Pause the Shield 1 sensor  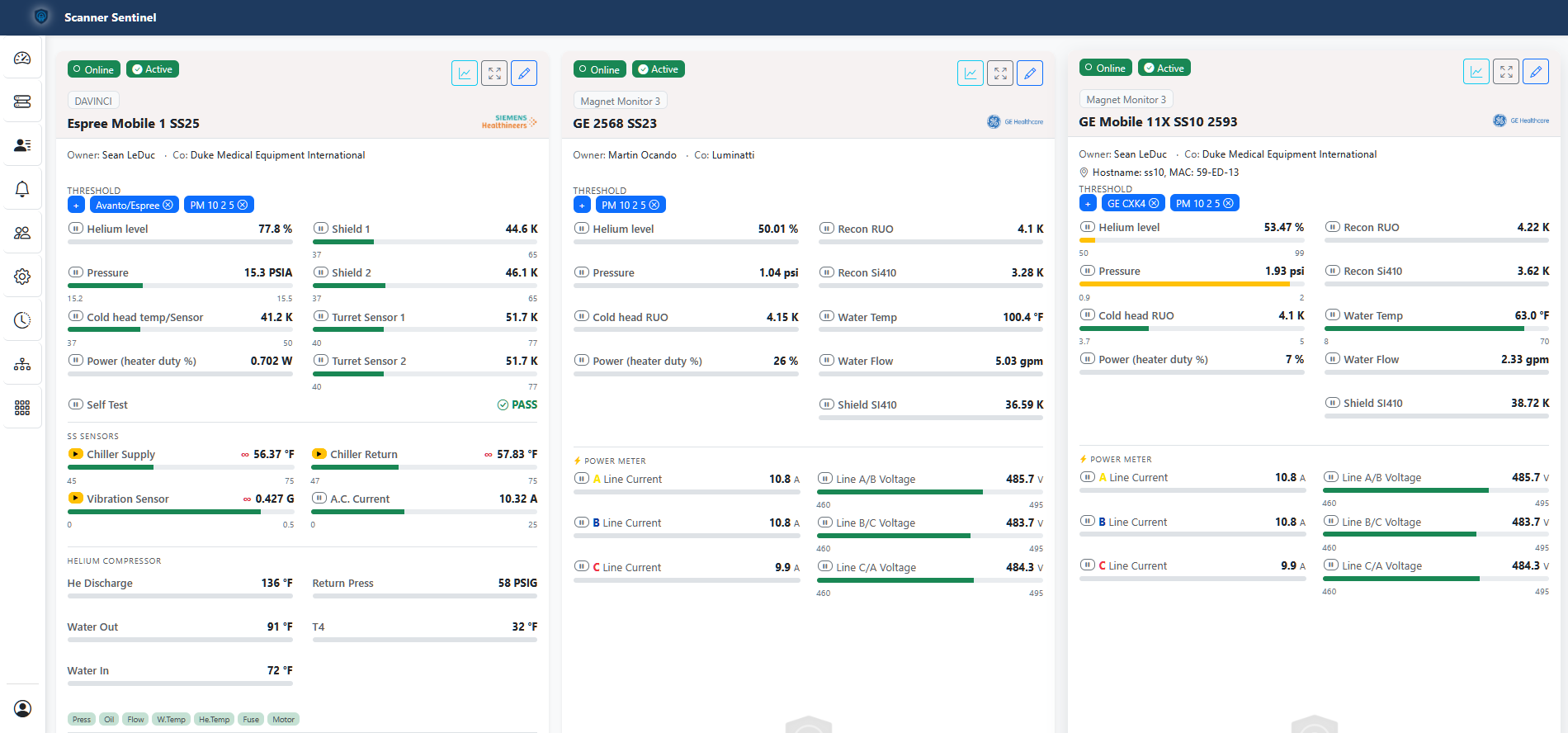click(320, 229)
